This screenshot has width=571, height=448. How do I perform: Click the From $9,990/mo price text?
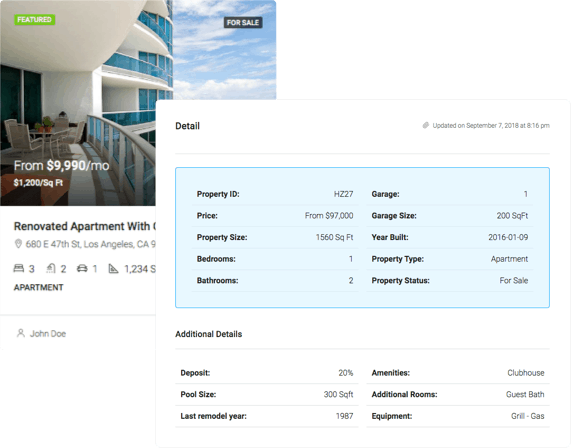[62, 166]
